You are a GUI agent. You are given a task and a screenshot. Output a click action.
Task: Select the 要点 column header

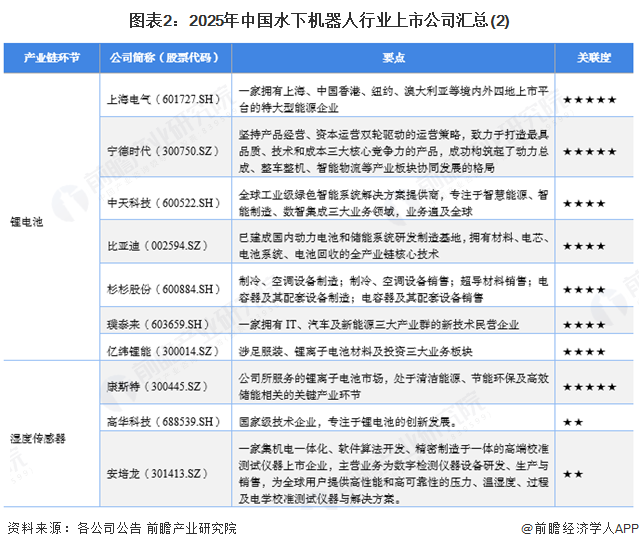tap(393, 58)
